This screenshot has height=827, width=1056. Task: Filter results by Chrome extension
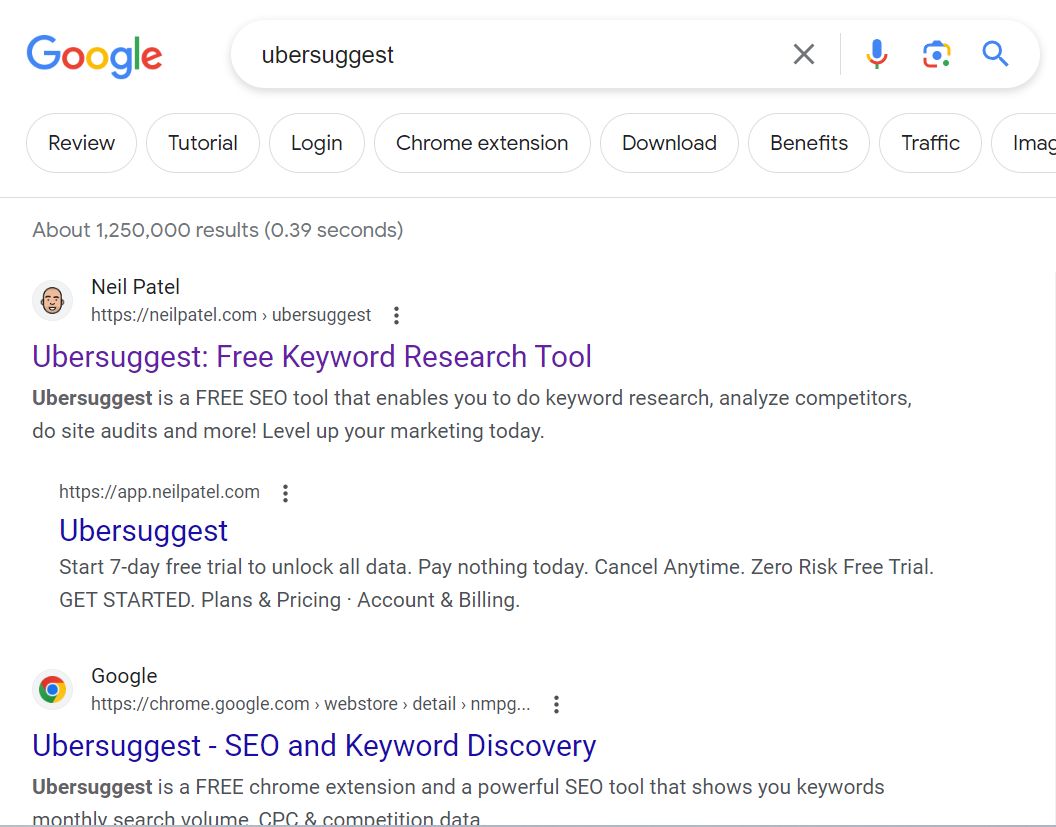pyautogui.click(x=482, y=143)
